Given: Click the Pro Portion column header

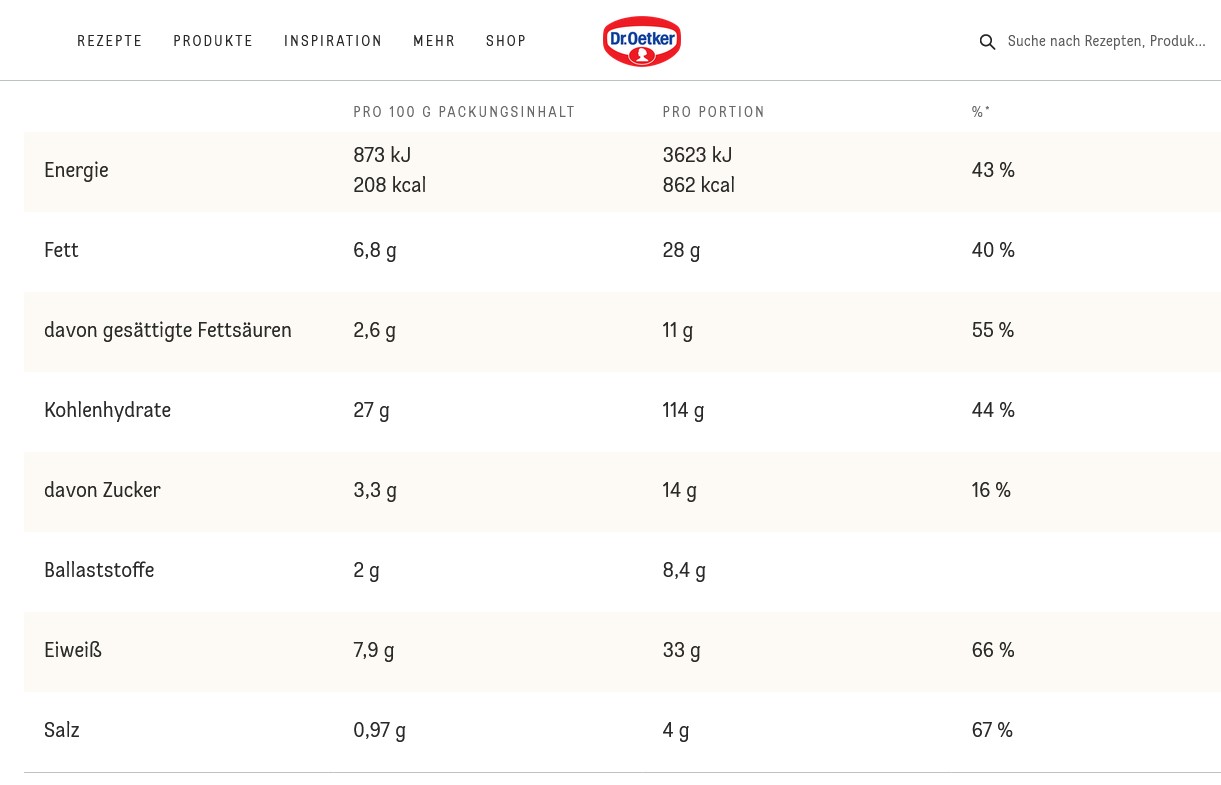Looking at the screenshot, I should pyautogui.click(x=714, y=112).
